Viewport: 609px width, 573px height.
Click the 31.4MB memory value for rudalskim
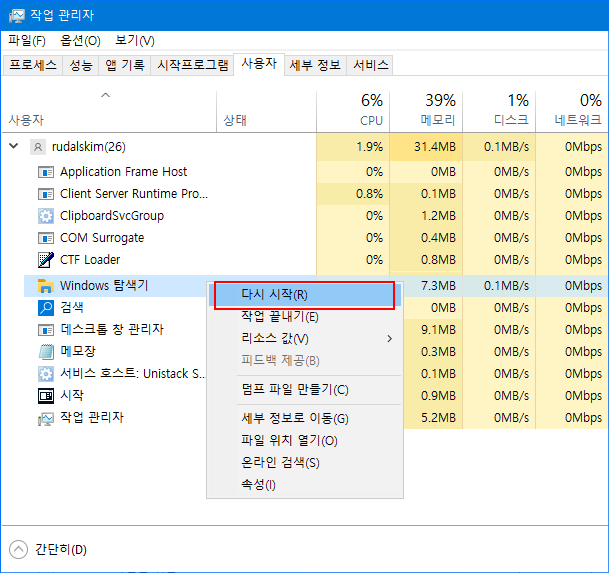tap(435, 147)
